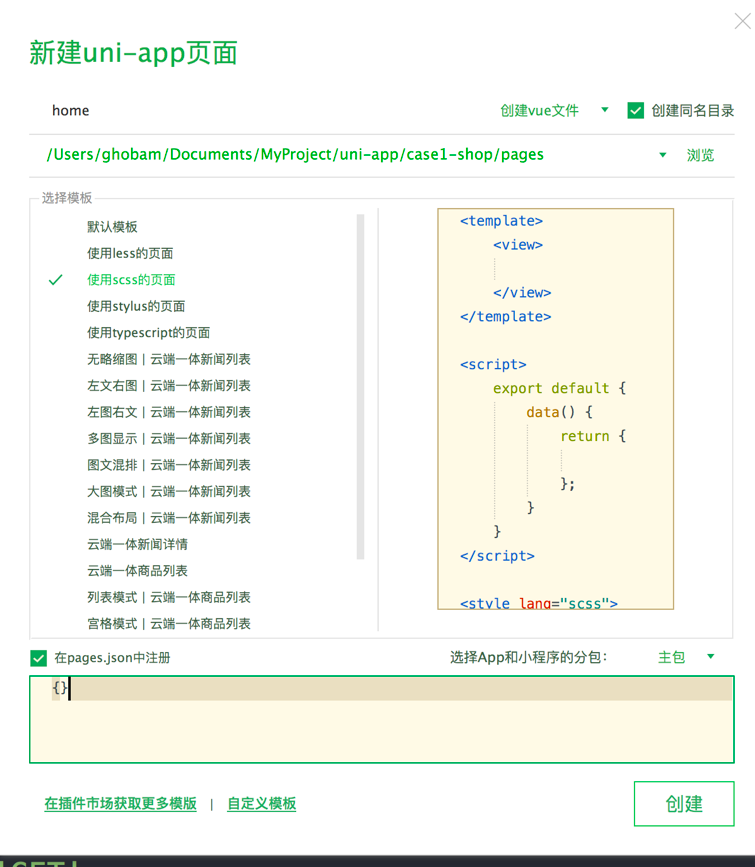Select 大图模式 | 云端一体新闻列表 template
755x867 pixels.
(169, 492)
